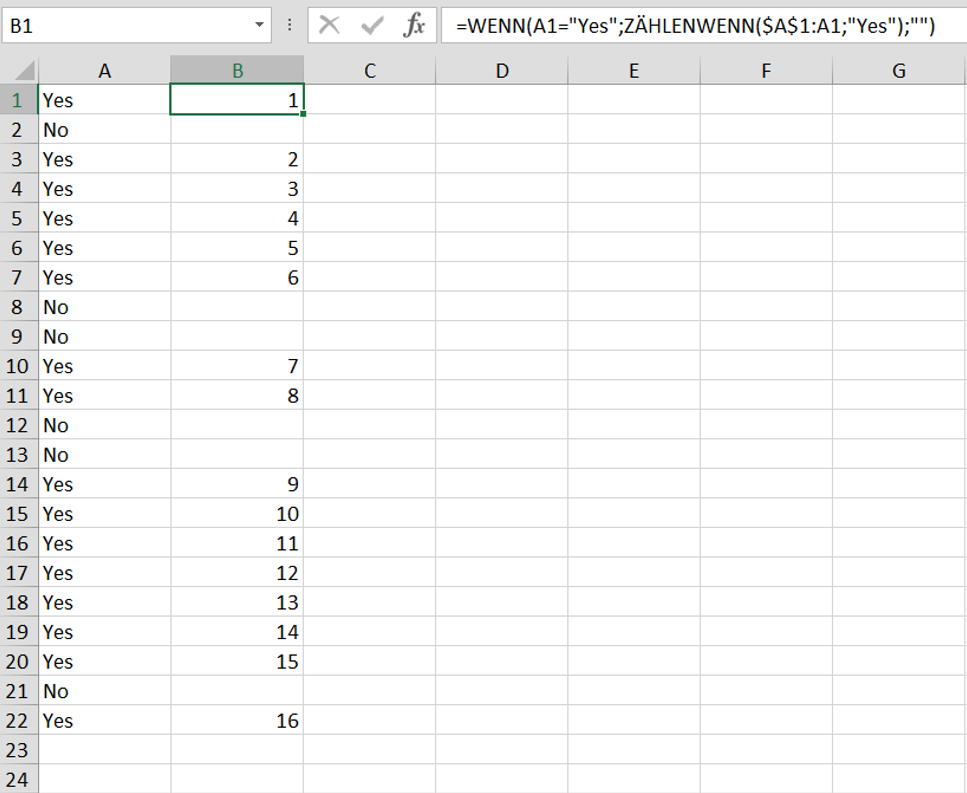This screenshot has width=967, height=793.
Task: Click the Select All corner triangle
Action: (x=23, y=70)
